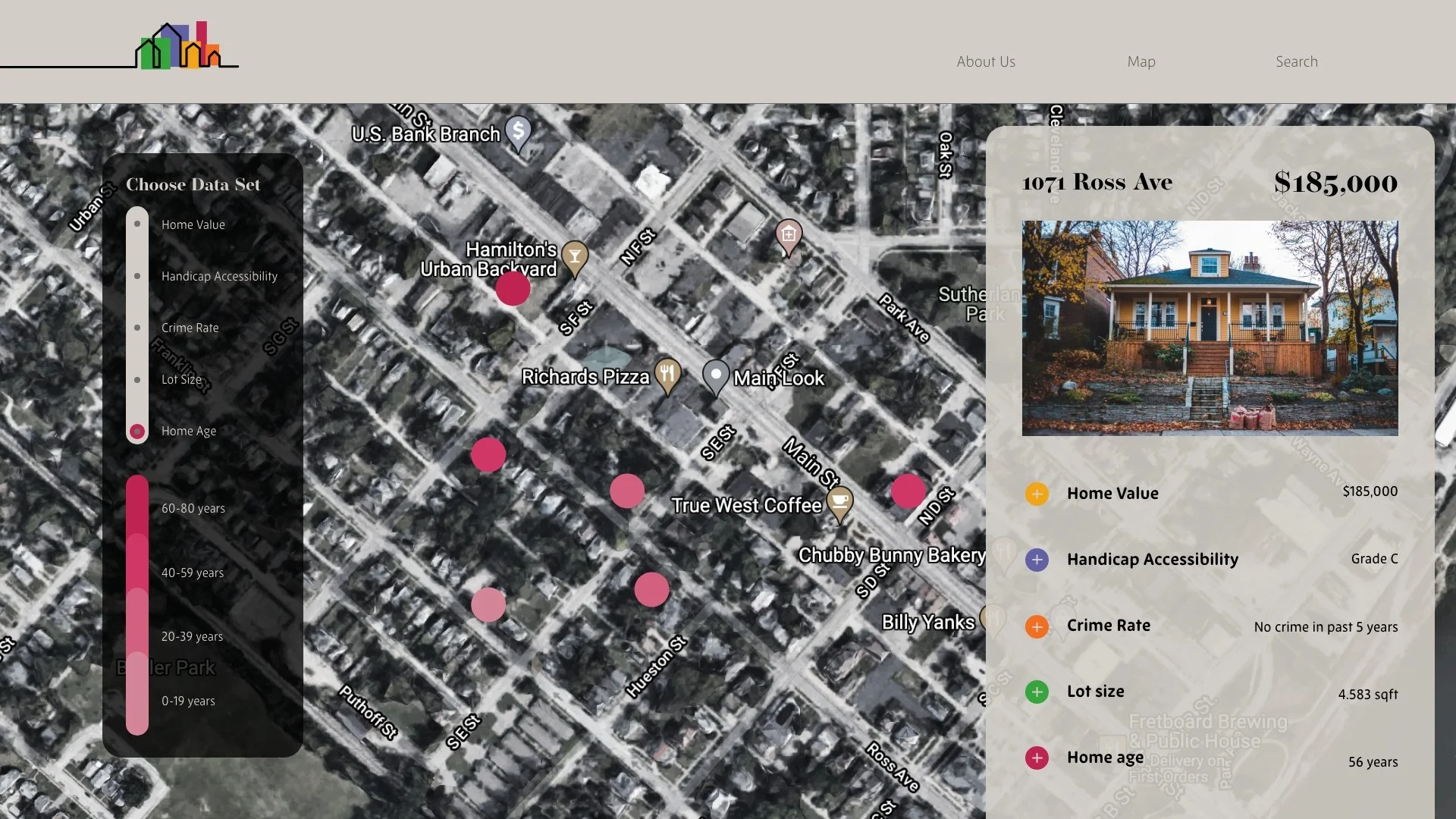
Task: Click the 1071 Ross Ave house photo
Action: (x=1210, y=328)
